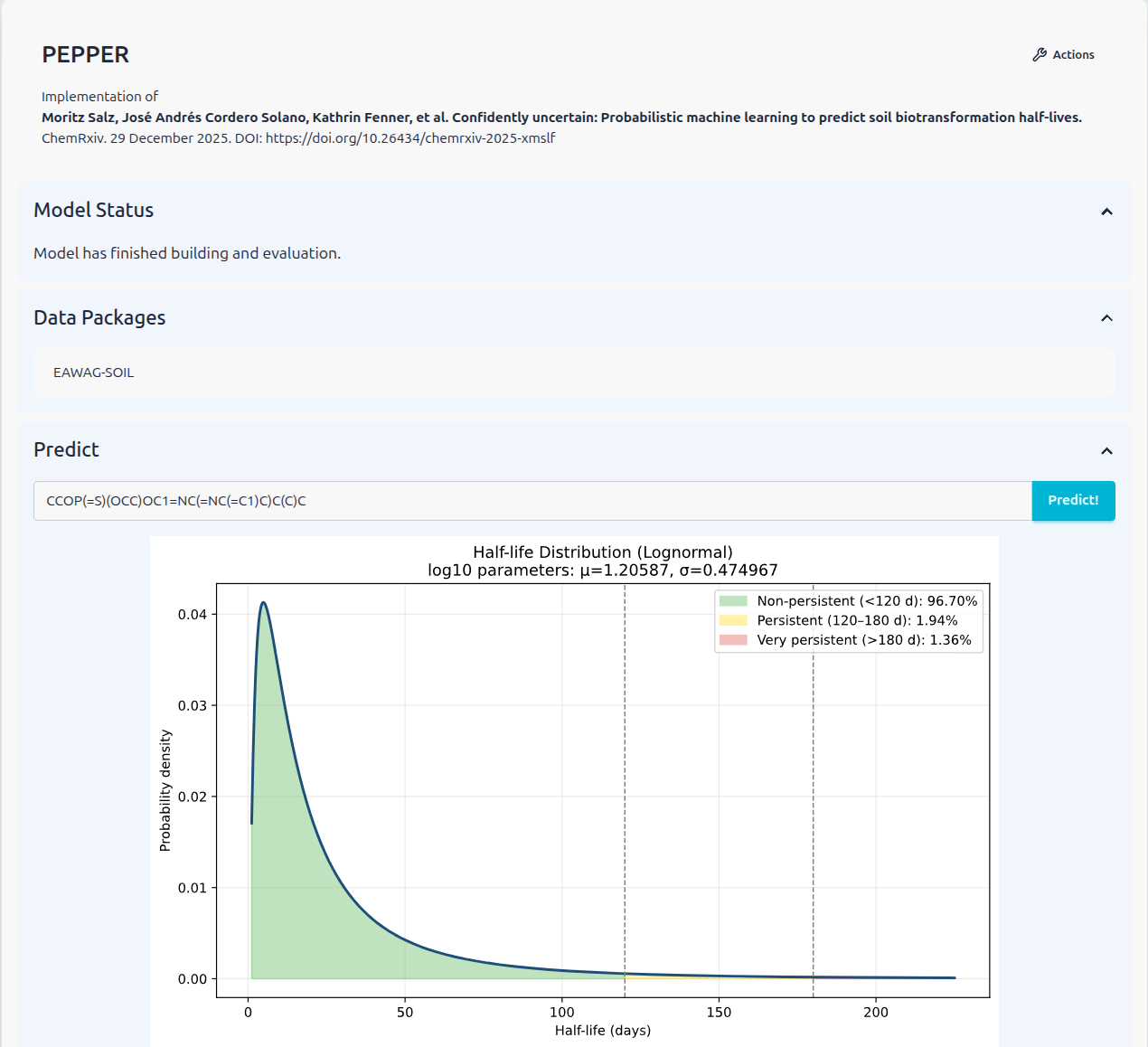Click the peak of the density curve
1148x1047 pixels.
[x=263, y=603]
